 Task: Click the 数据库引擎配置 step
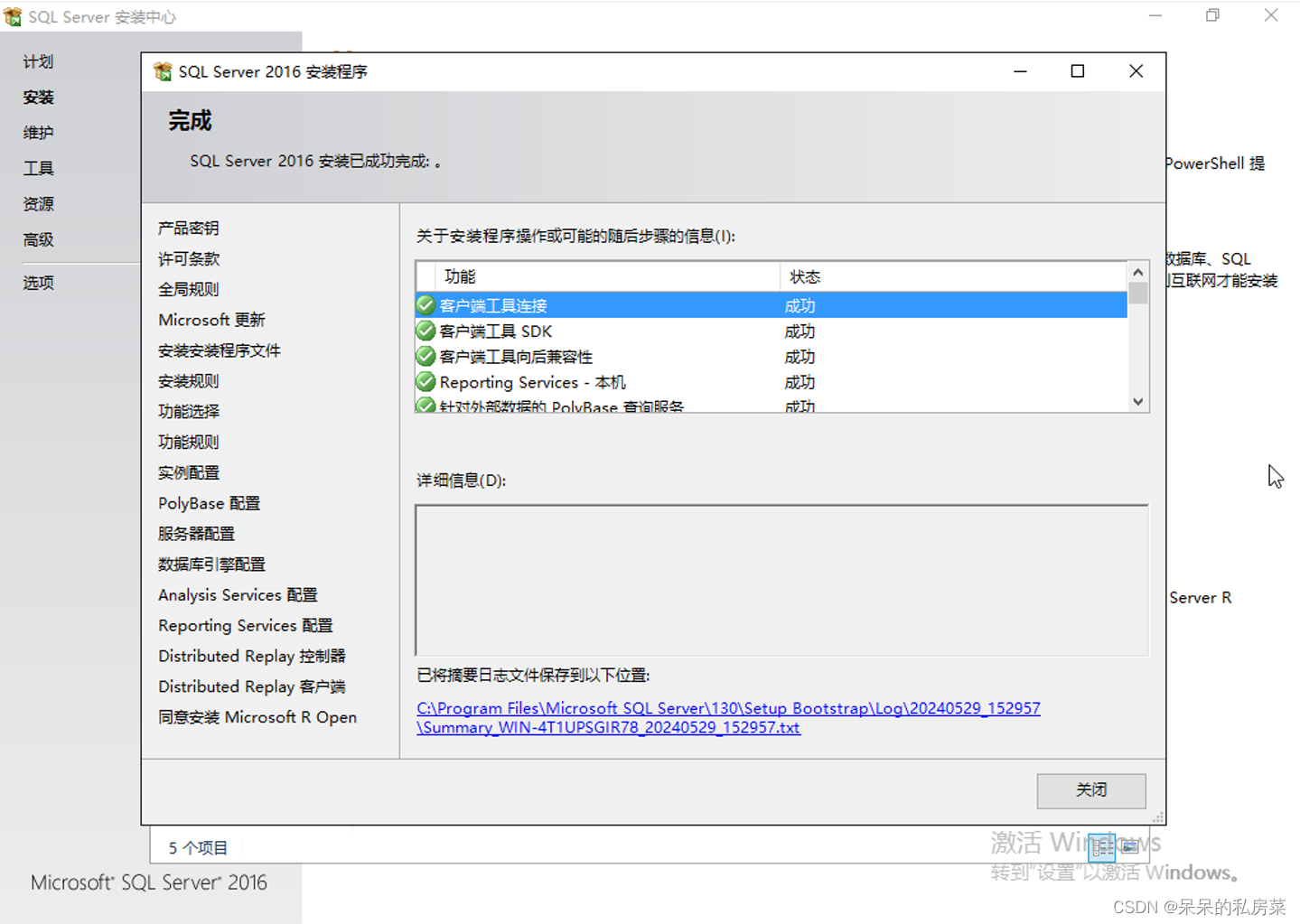pyautogui.click(x=211, y=565)
